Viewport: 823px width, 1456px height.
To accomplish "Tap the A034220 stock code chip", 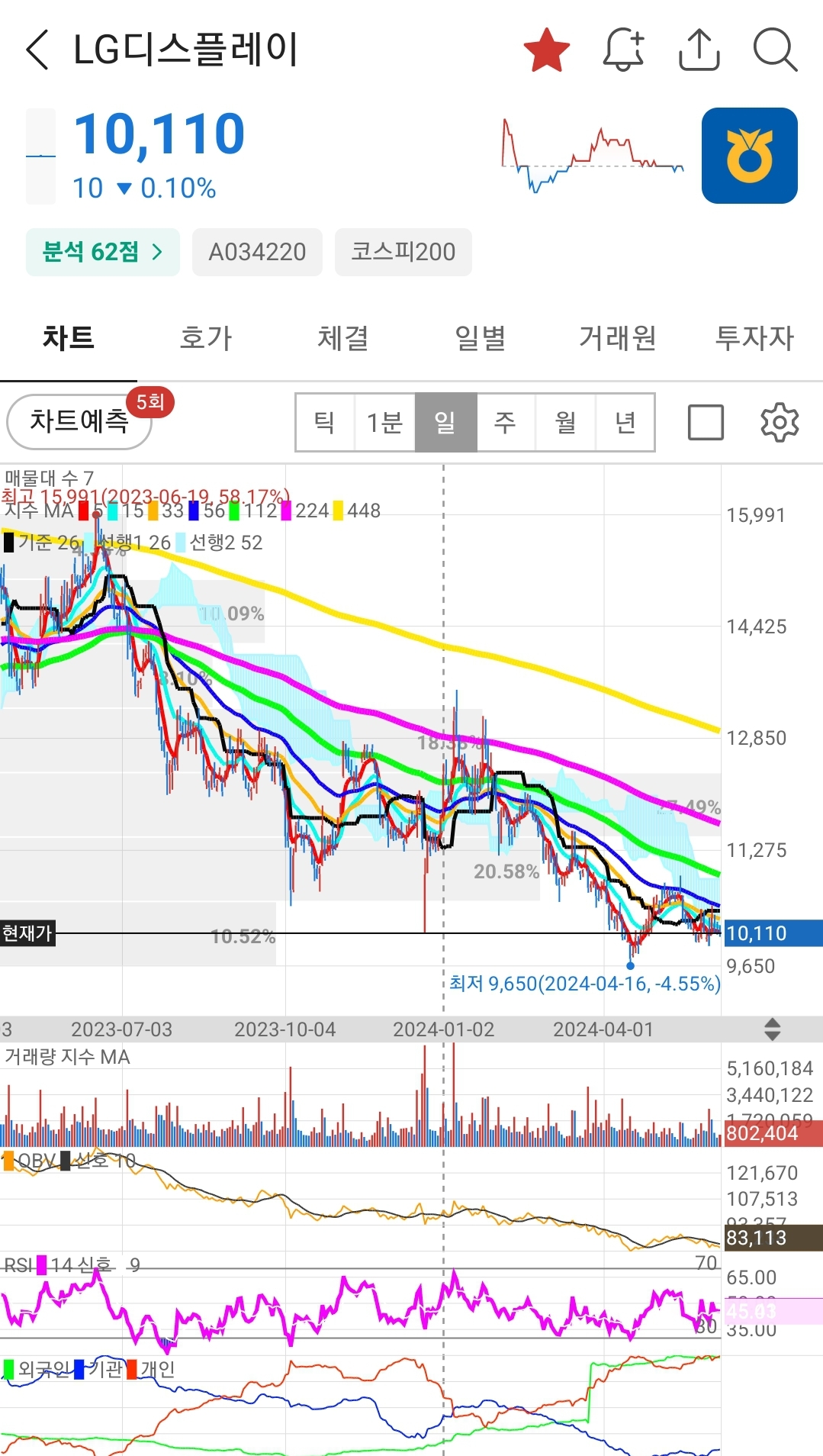I will (x=257, y=252).
